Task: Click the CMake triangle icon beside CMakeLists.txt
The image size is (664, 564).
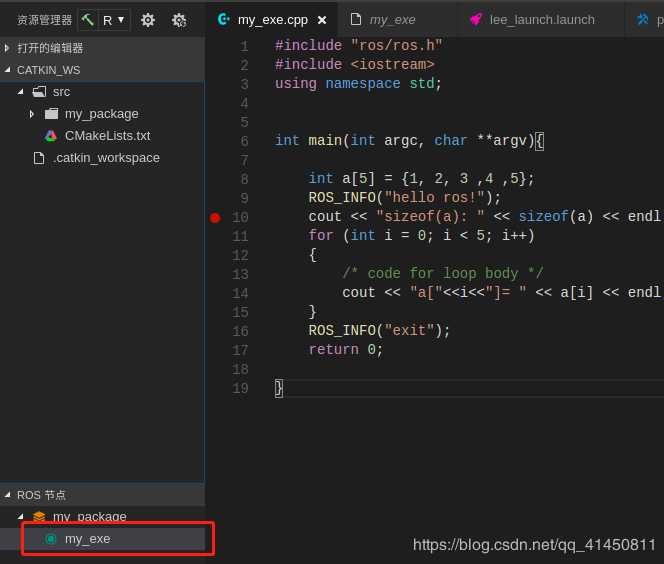Action: [51, 135]
